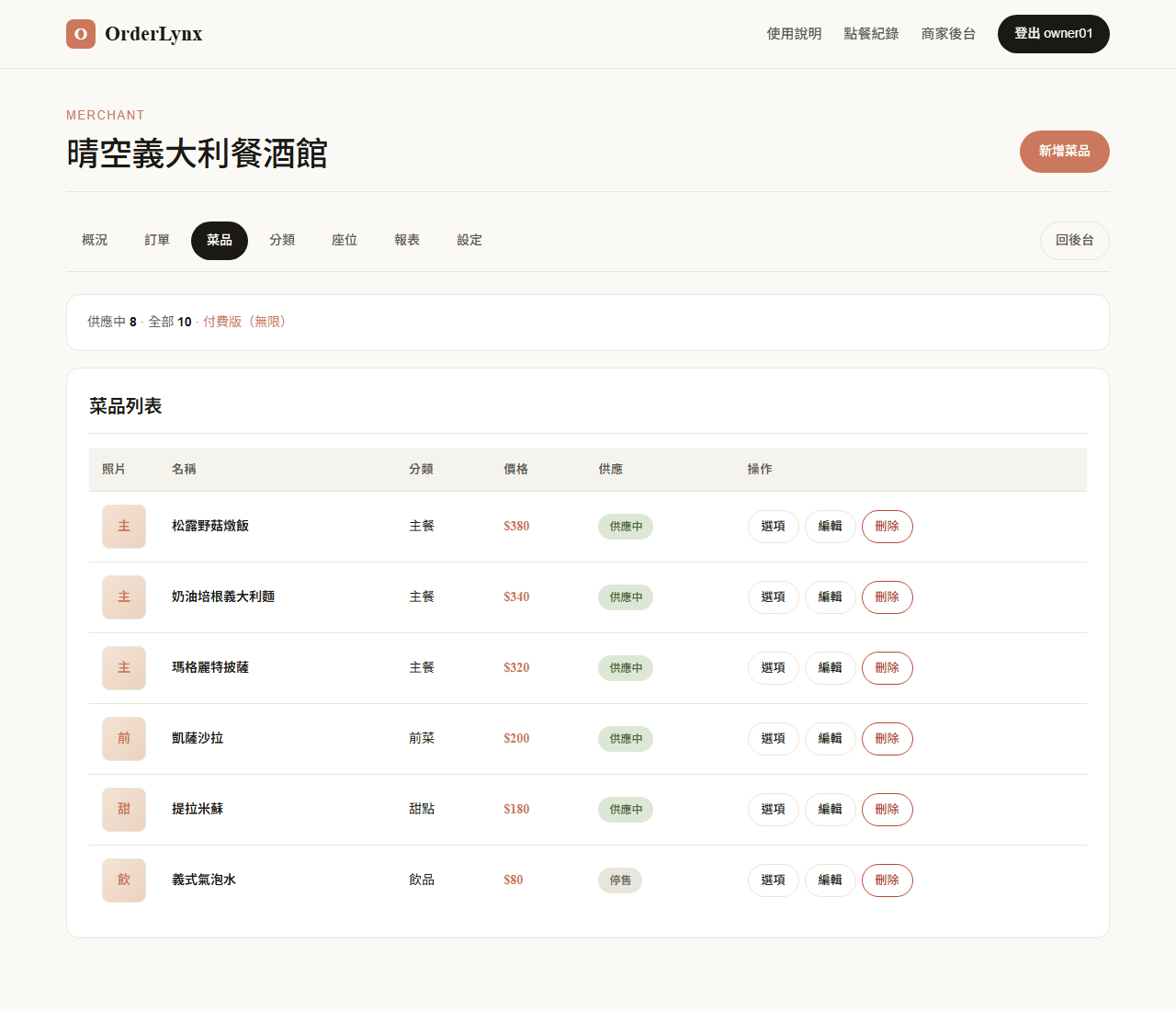Viewport: 1176px width, 1011px height.
Task: Open 選項 for 瑪格麗特披薩
Action: [x=774, y=668]
